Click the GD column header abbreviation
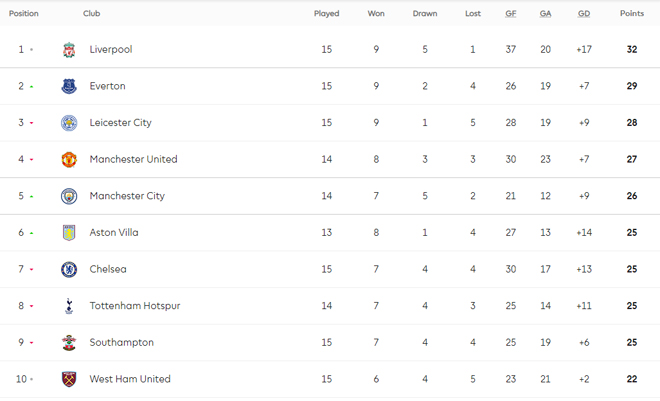Viewport: 660px width, 401px height. click(584, 13)
